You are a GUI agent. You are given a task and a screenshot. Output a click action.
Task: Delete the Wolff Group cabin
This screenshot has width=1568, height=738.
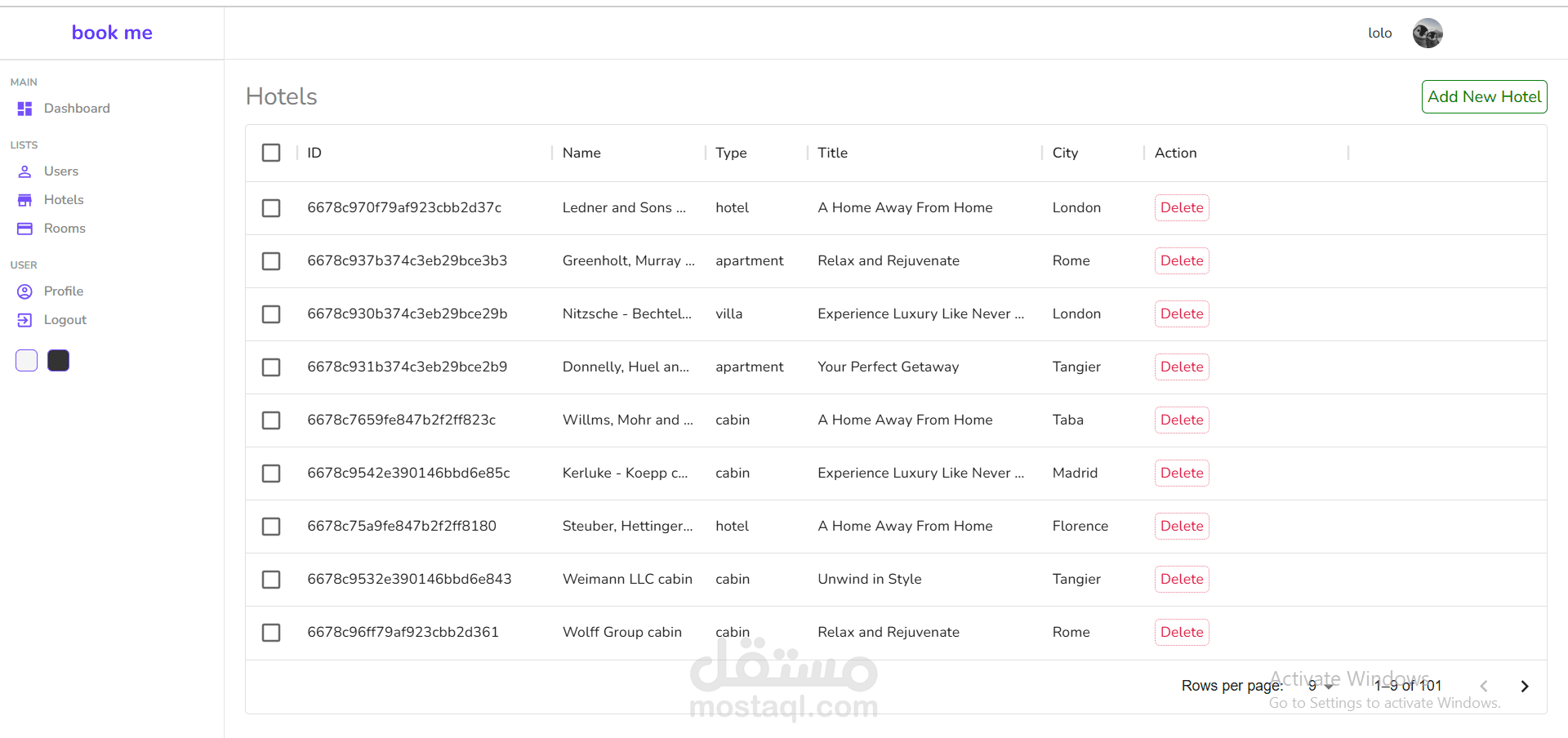[x=1182, y=633]
